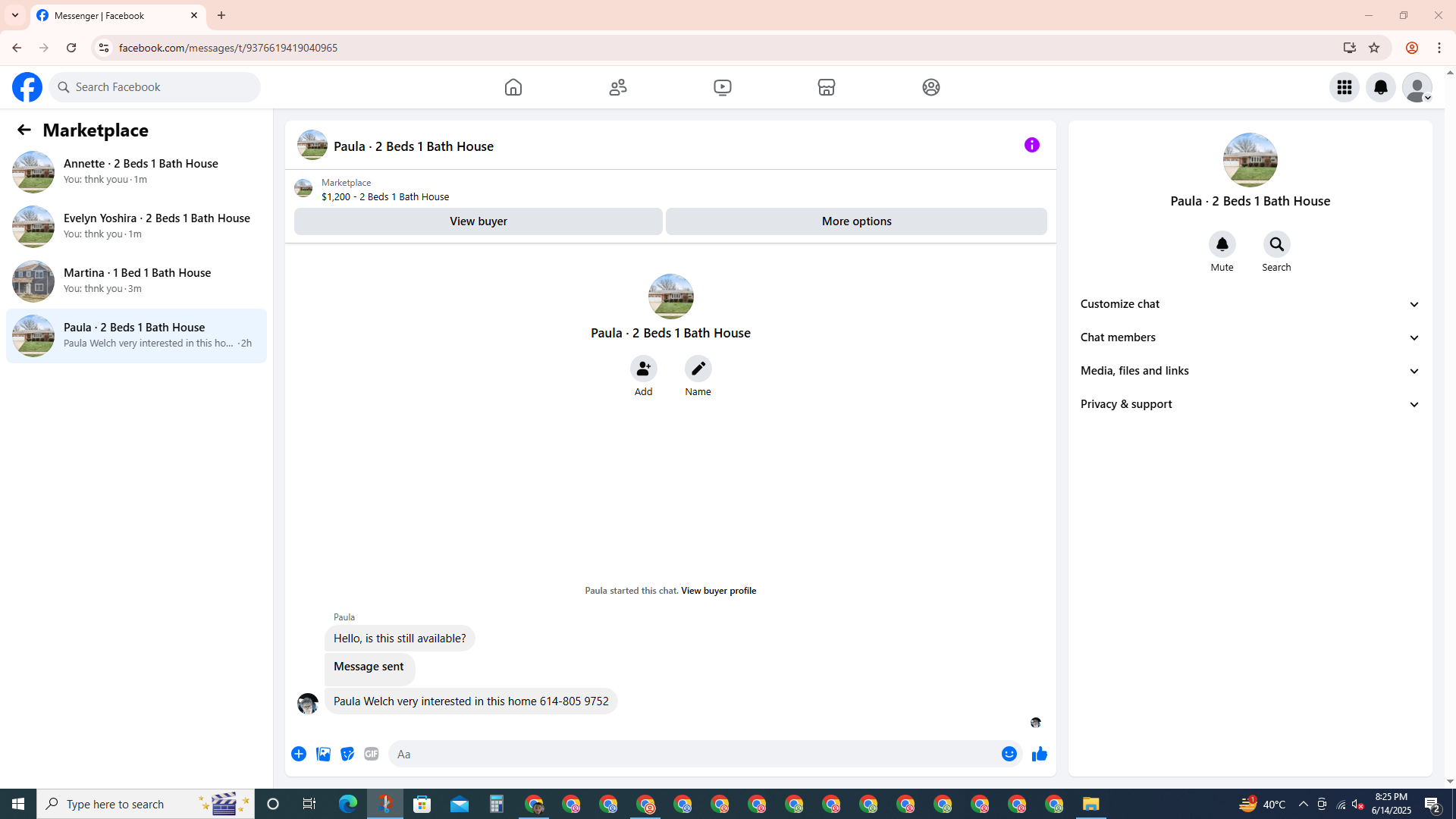Open Groups icon in top navigation

pyautogui.click(x=931, y=87)
